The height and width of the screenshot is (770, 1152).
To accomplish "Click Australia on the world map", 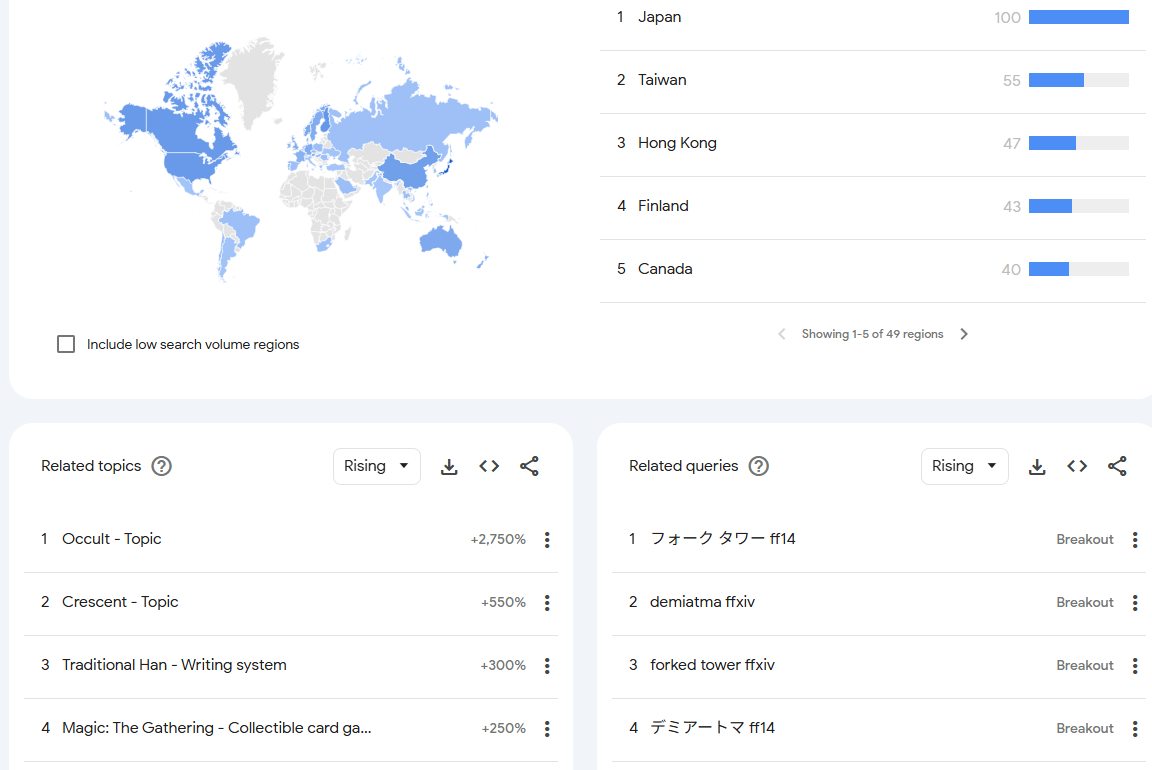I will click(x=439, y=240).
